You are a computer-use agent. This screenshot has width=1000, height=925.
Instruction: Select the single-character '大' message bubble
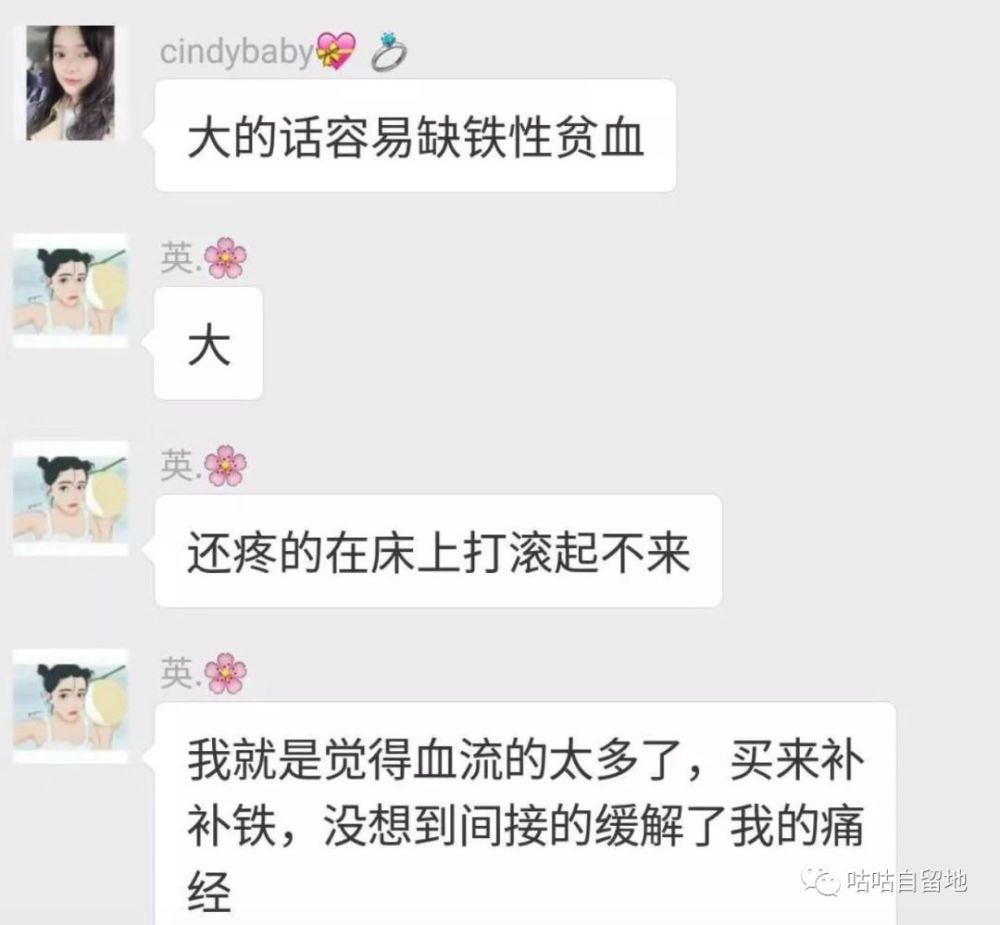(209, 343)
